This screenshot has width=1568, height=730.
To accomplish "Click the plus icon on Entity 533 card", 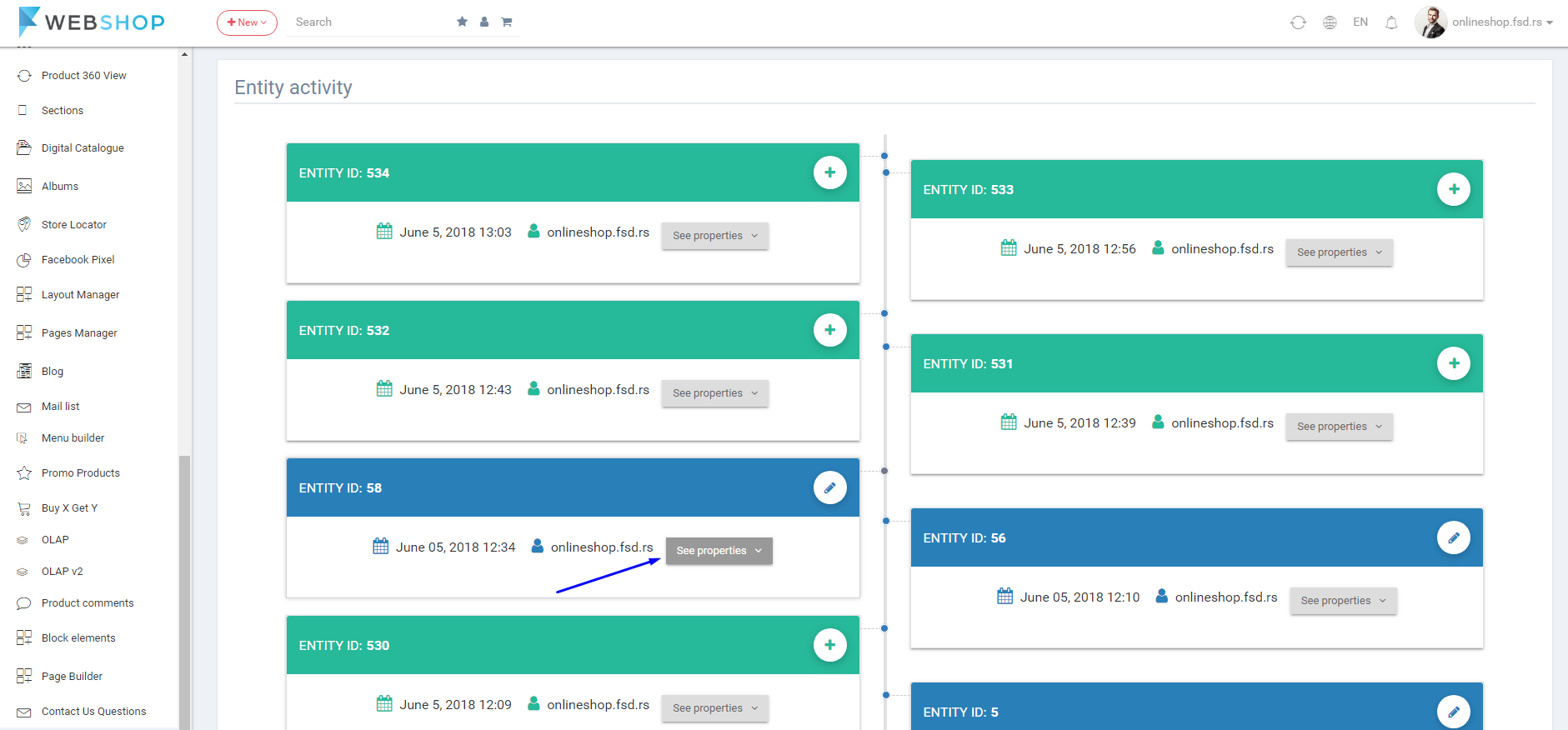I will point(1453,189).
